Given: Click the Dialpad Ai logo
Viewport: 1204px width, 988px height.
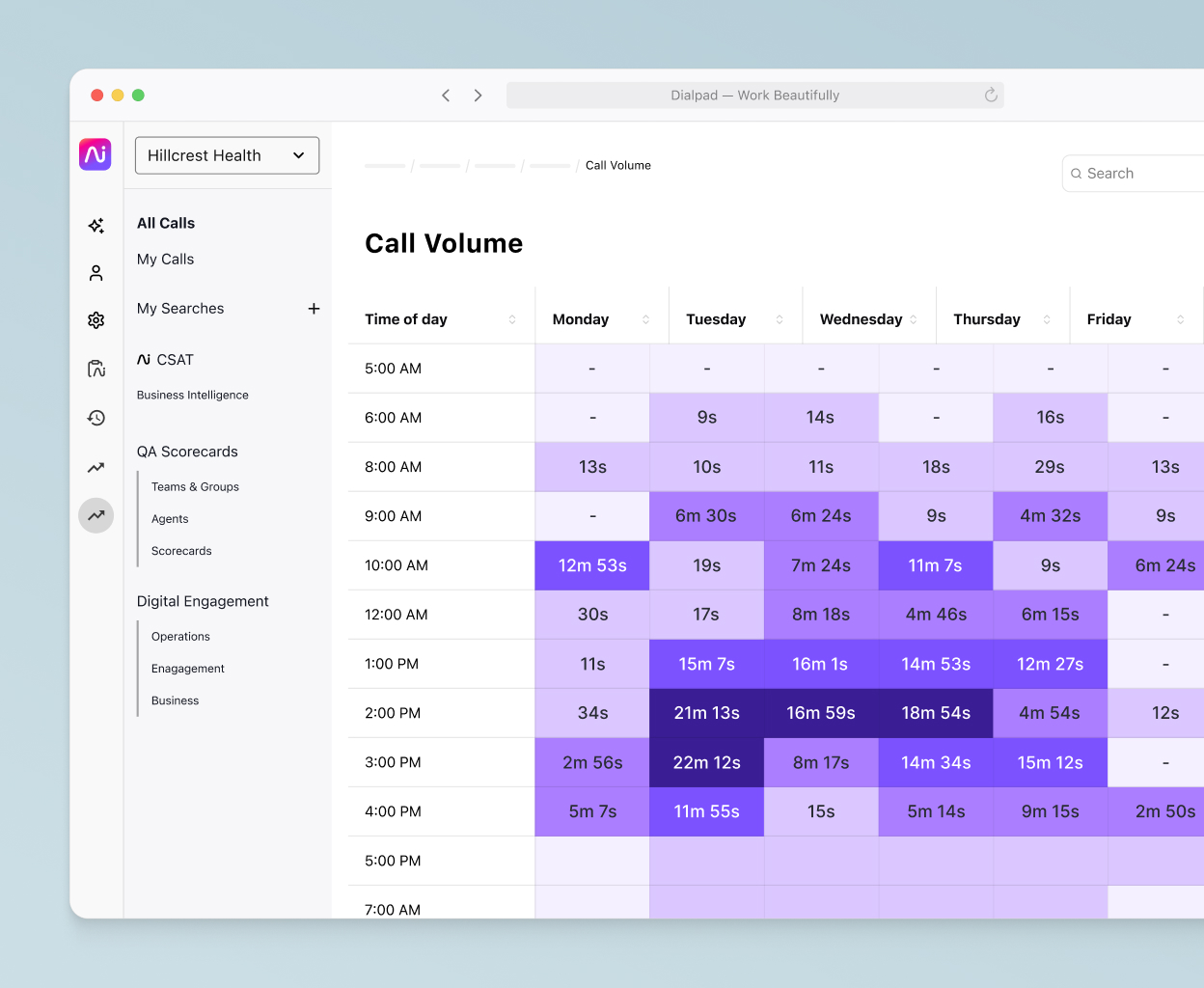Looking at the screenshot, I should click(x=96, y=154).
